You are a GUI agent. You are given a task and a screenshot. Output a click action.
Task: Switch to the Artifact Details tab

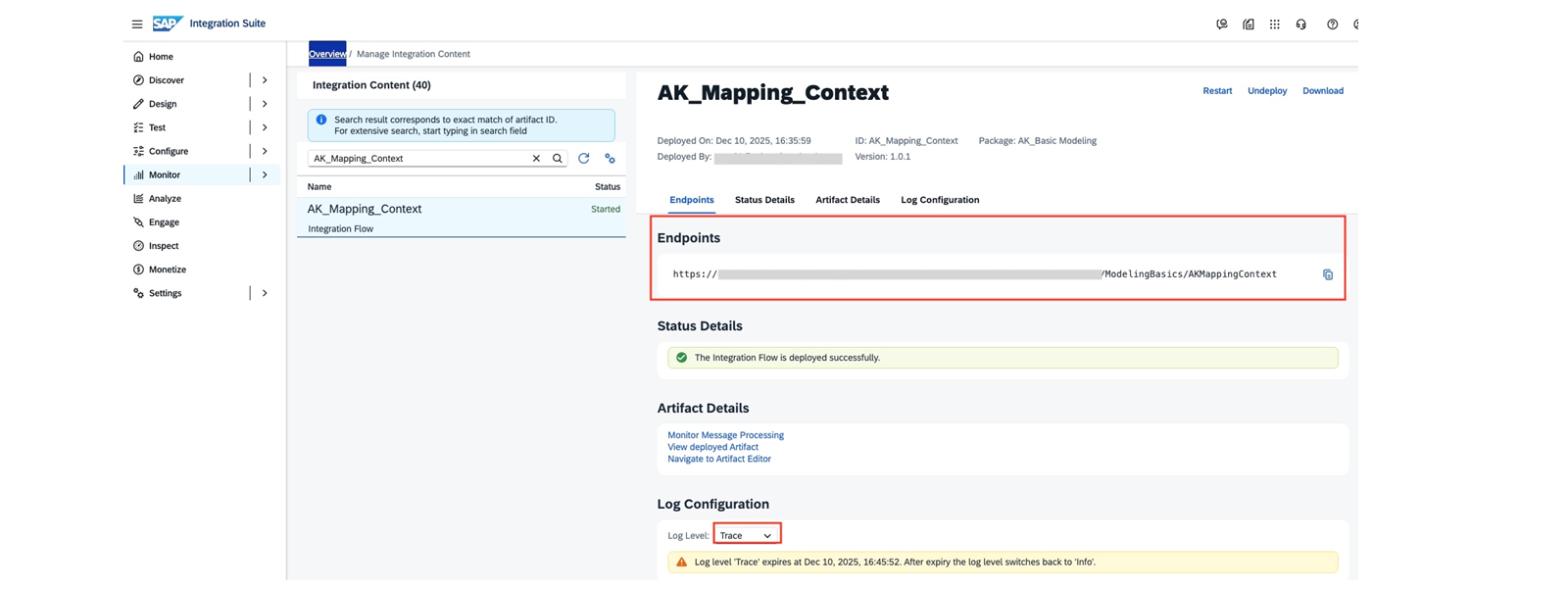point(848,200)
